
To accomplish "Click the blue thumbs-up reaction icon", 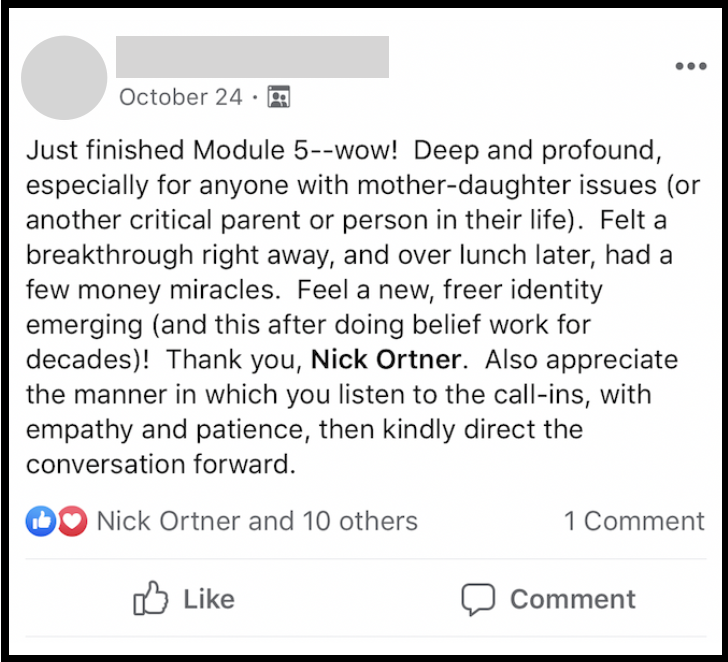I will point(41,521).
